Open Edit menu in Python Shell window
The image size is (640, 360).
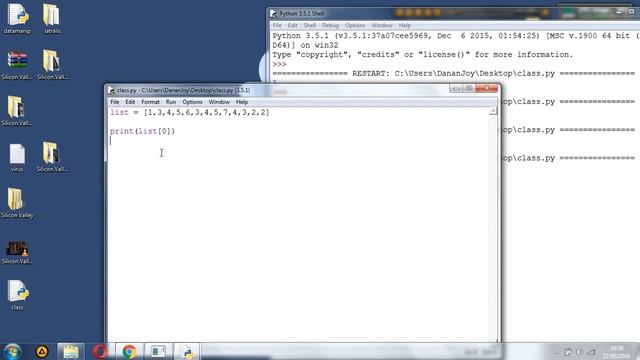tap(292, 25)
